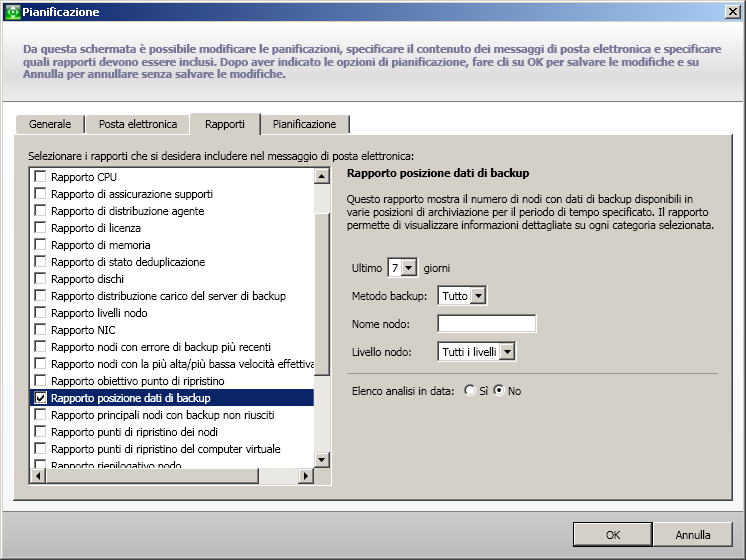Viewport: 746px width, 560px height.
Task: Check the Rapporto NIC checkbox
Action: (x=40, y=330)
